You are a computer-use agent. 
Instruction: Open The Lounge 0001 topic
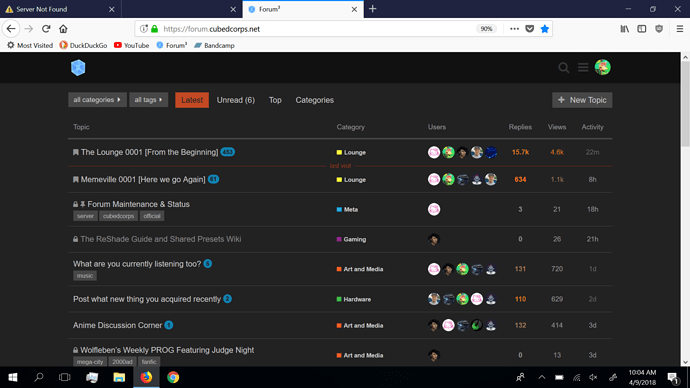[150, 152]
